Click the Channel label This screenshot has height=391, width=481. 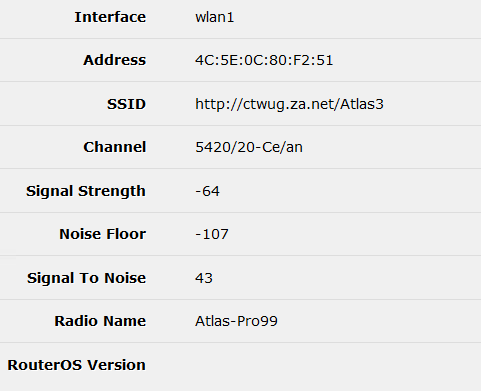(115, 147)
